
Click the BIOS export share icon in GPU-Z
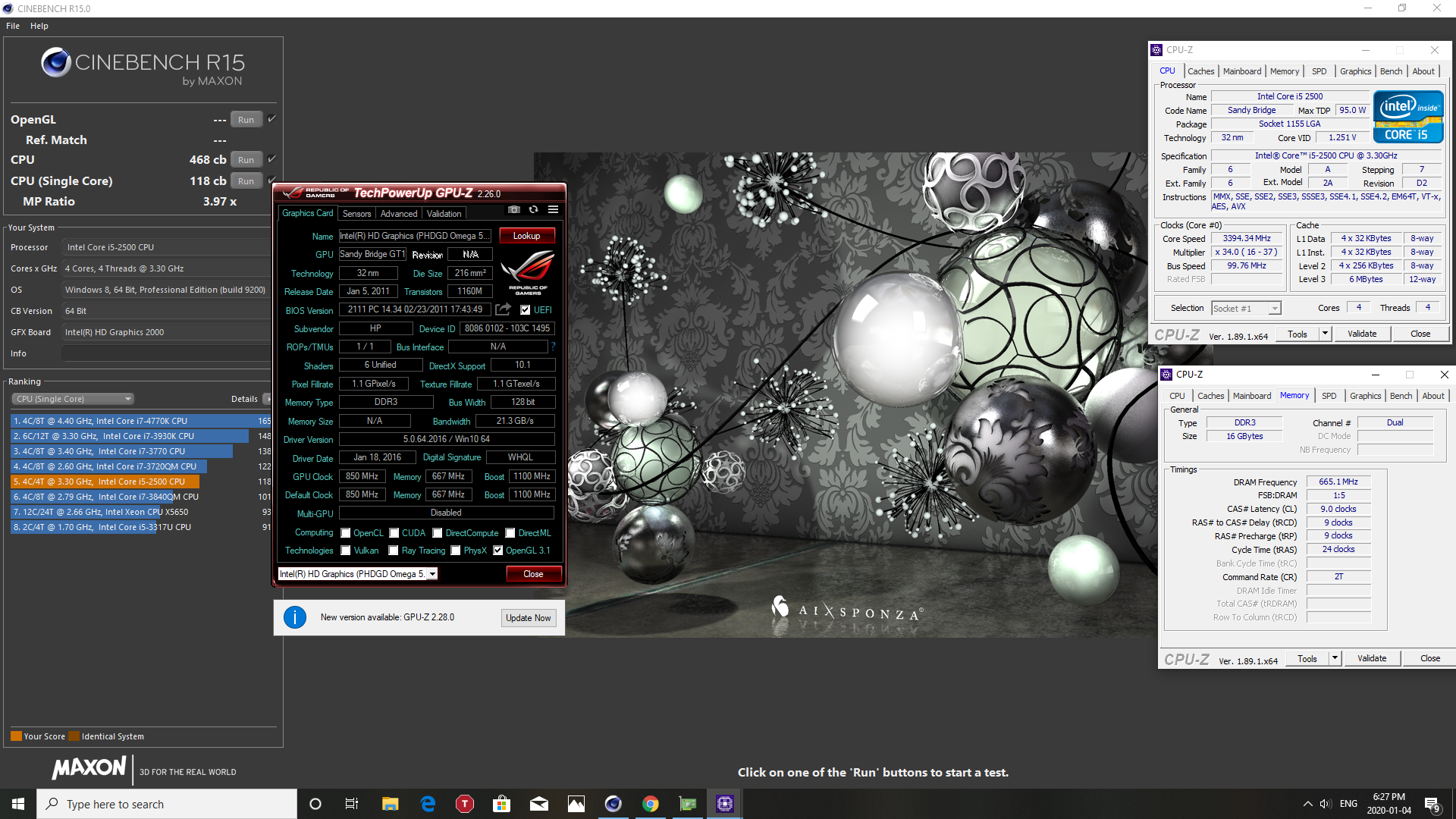[x=503, y=309]
